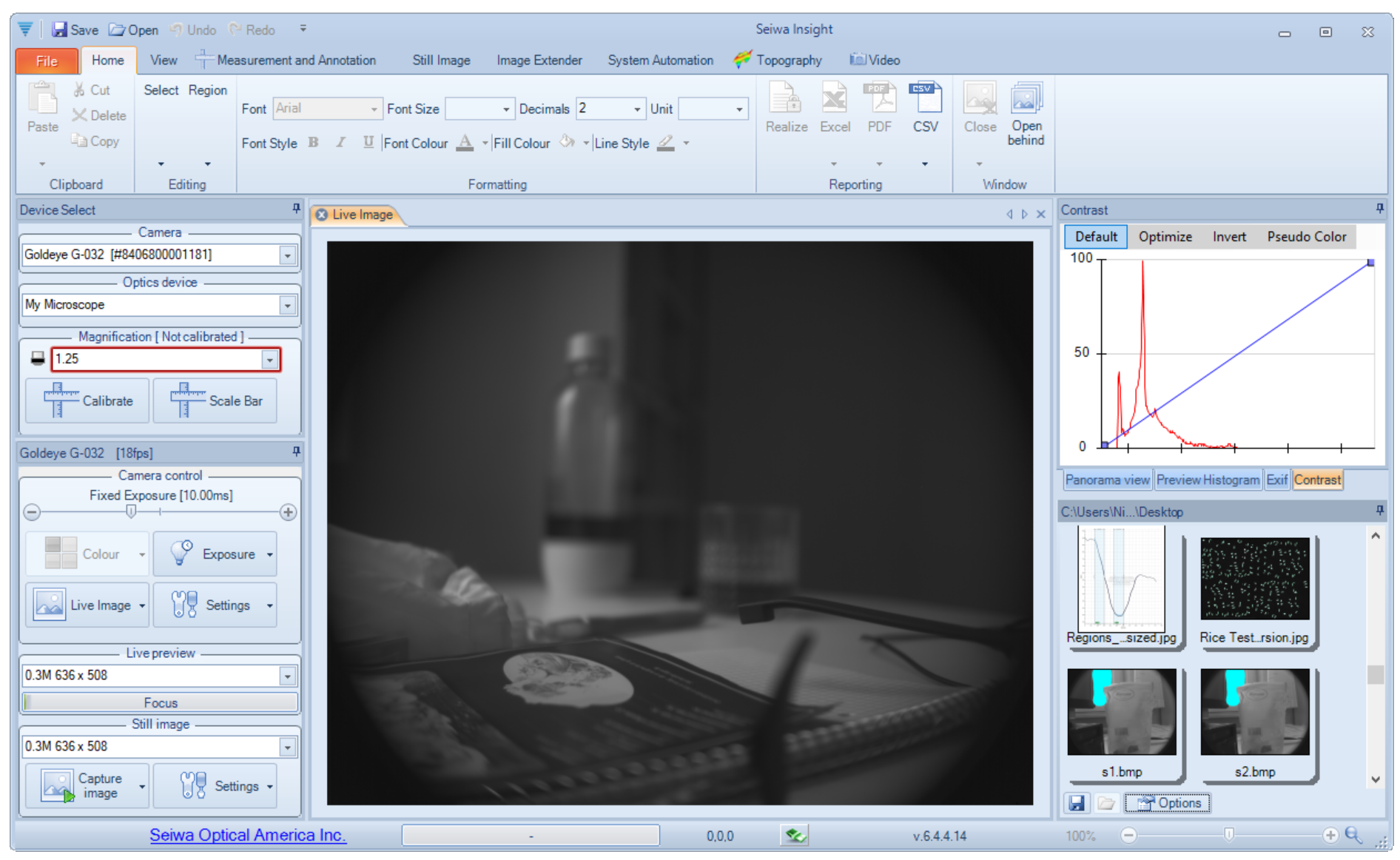
Task: Export report to Excel icon
Action: [835, 99]
